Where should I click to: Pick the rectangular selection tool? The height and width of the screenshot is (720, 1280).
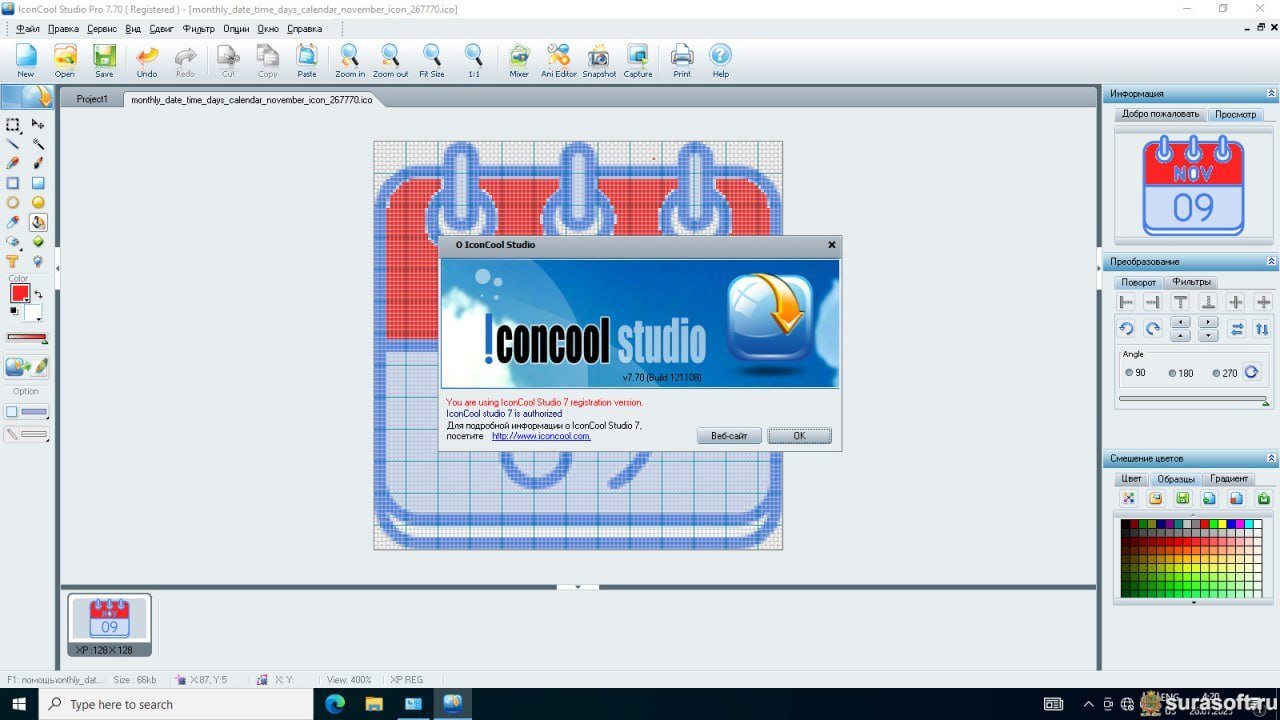(x=13, y=125)
